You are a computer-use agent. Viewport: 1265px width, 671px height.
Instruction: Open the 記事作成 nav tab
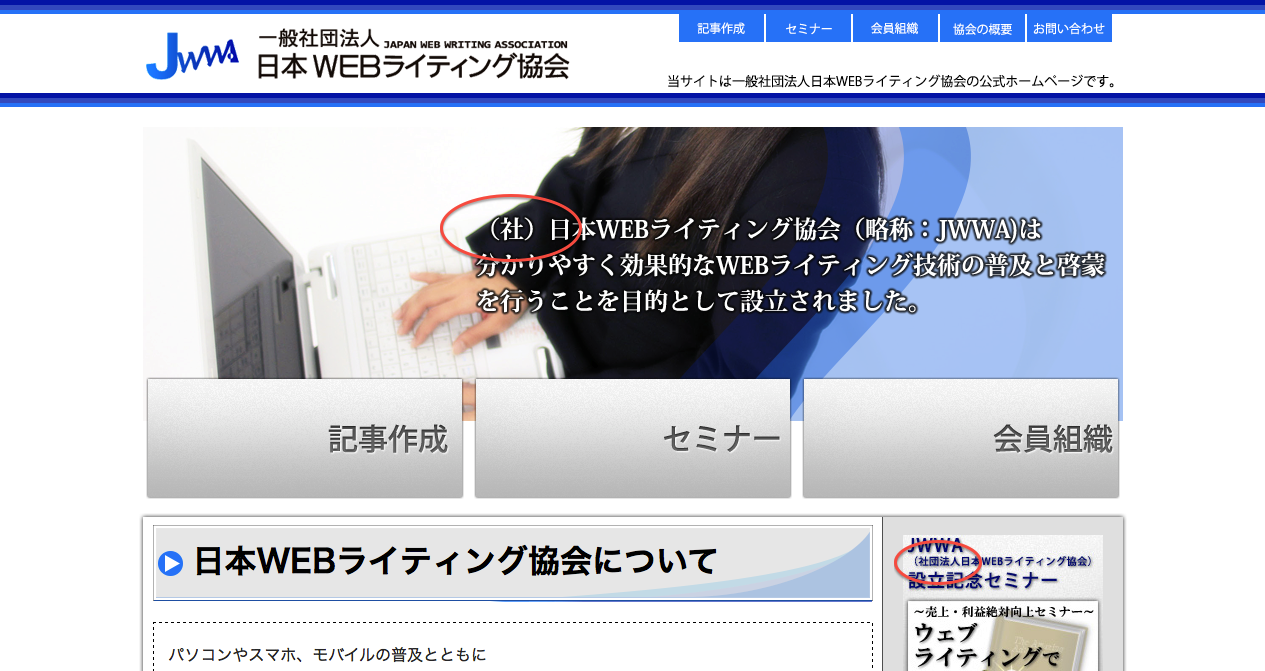coord(721,28)
